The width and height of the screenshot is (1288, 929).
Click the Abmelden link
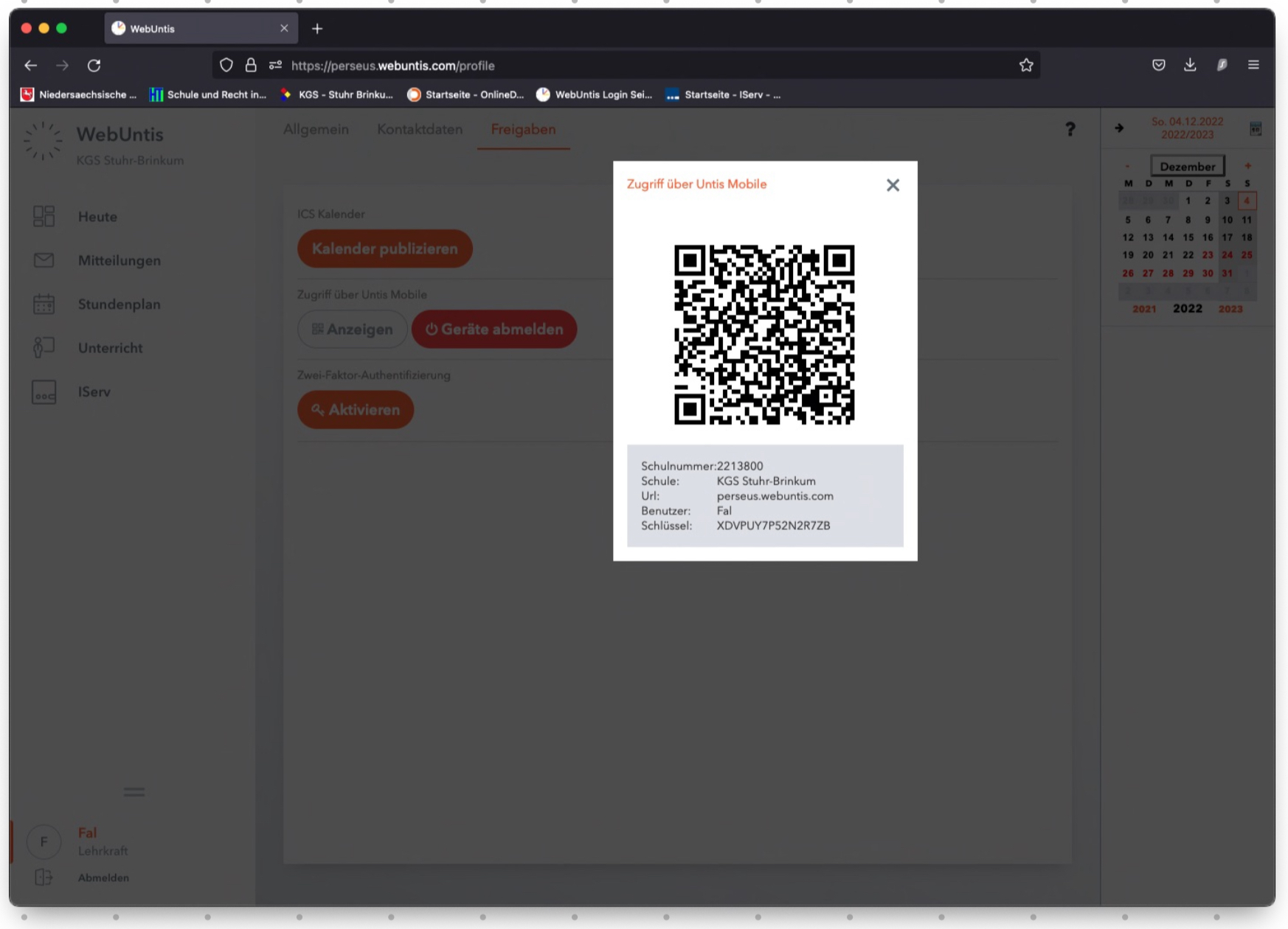click(103, 877)
